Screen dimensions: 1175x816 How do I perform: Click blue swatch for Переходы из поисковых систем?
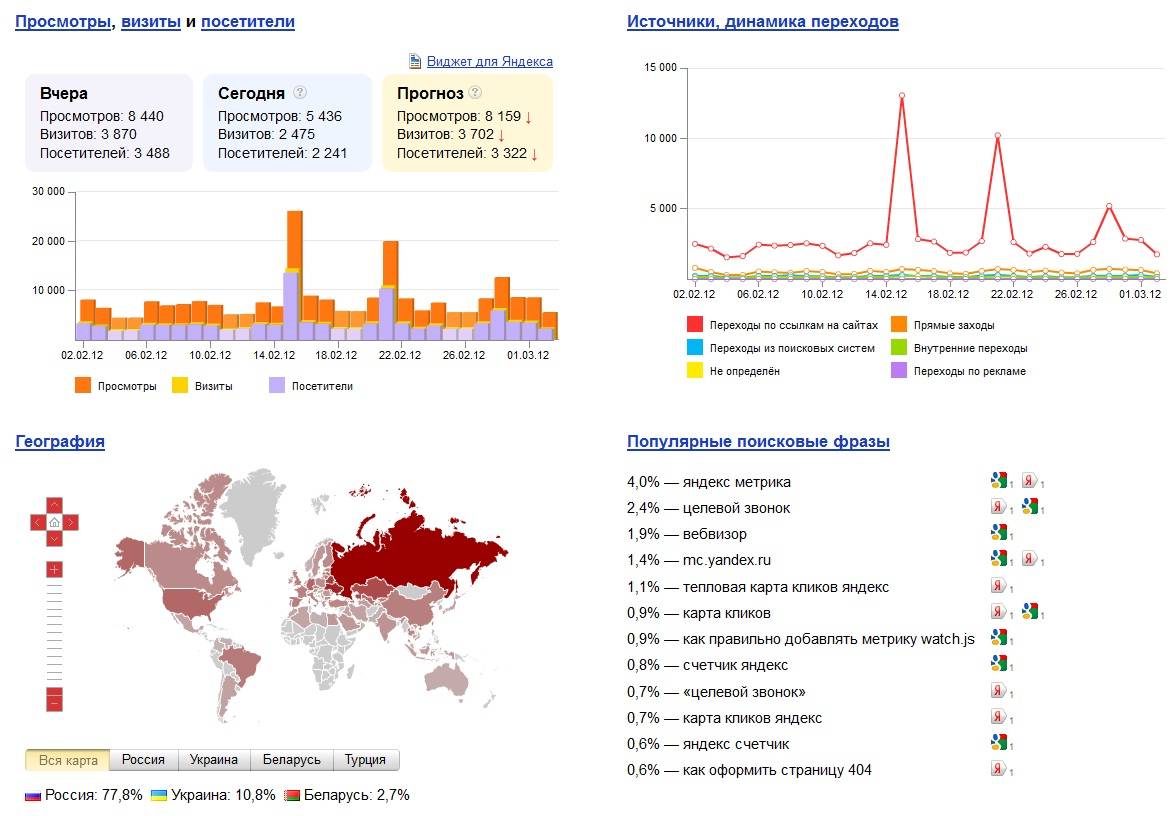click(x=695, y=347)
